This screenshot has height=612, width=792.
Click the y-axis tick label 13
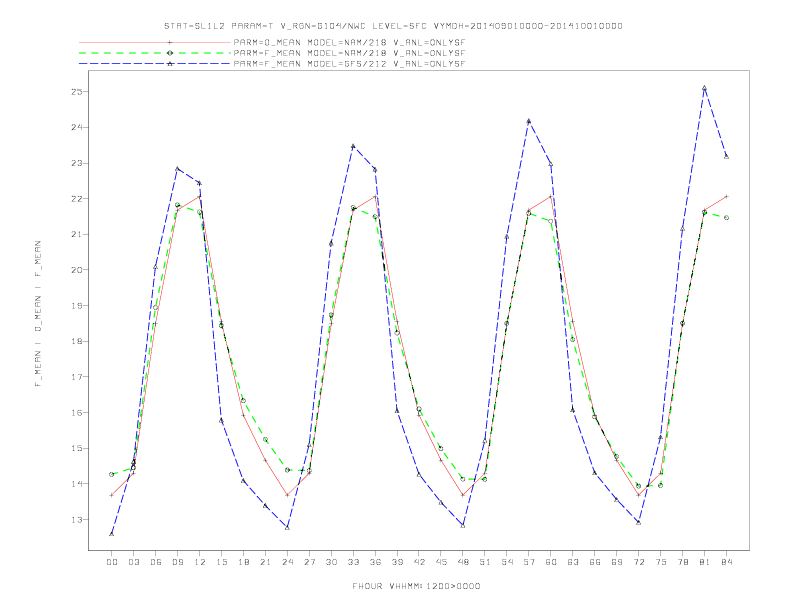(77, 519)
